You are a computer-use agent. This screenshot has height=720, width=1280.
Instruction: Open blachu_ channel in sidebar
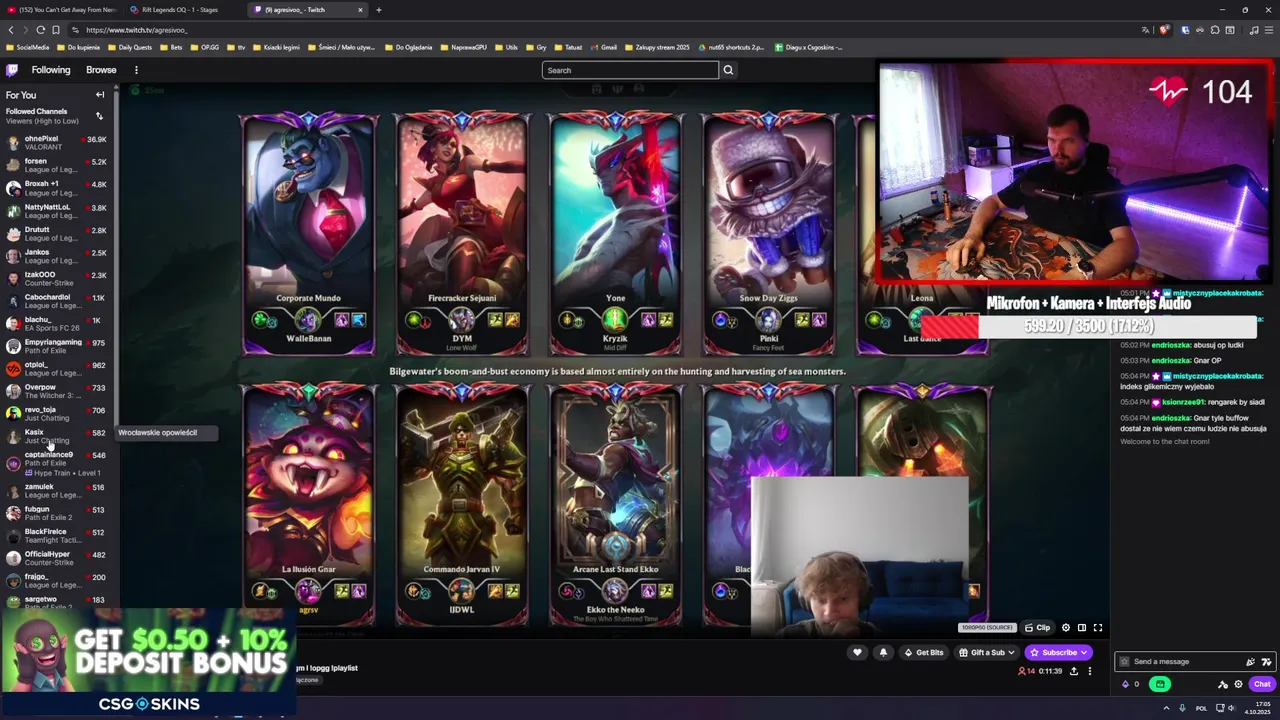56,324
